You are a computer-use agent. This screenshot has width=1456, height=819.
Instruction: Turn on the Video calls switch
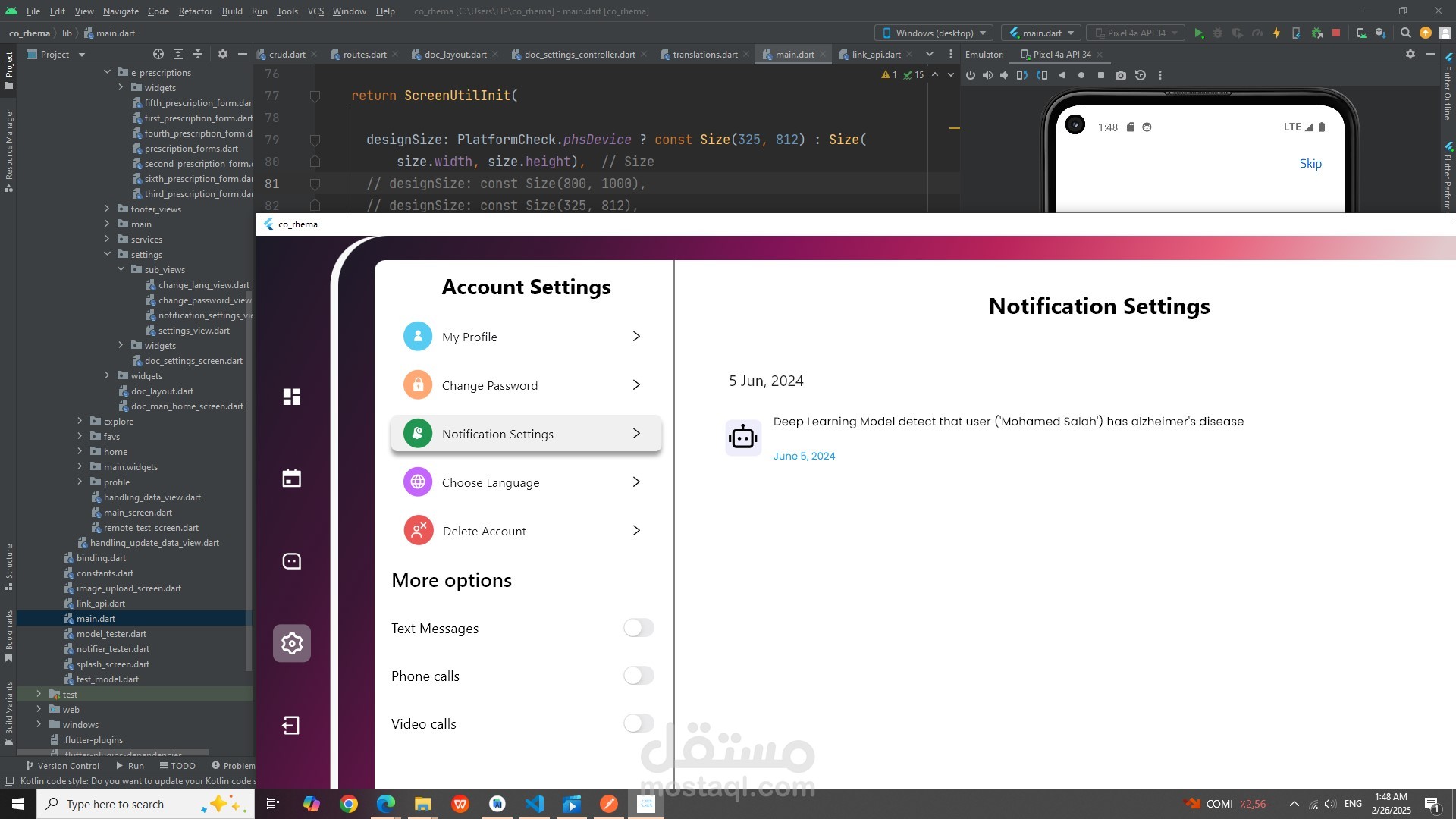tap(639, 723)
